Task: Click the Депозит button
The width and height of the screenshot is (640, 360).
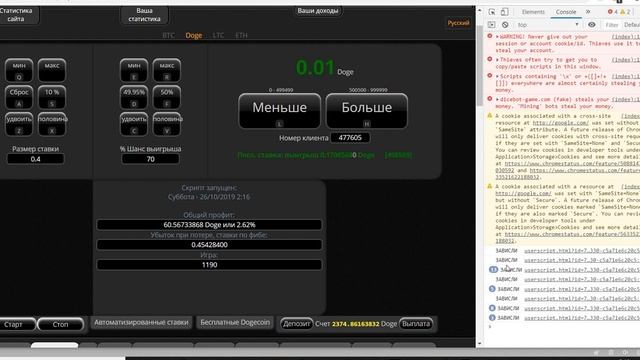Action: click(296, 324)
